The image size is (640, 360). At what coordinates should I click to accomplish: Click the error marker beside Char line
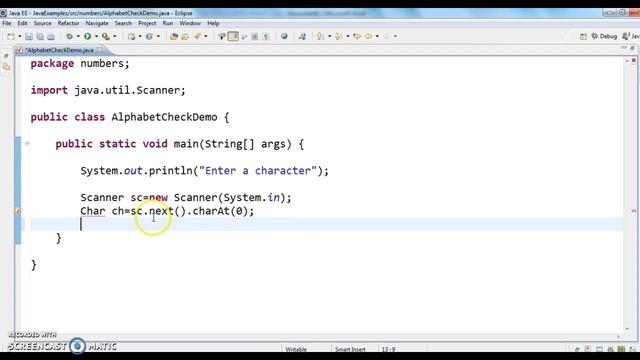(x=18, y=211)
